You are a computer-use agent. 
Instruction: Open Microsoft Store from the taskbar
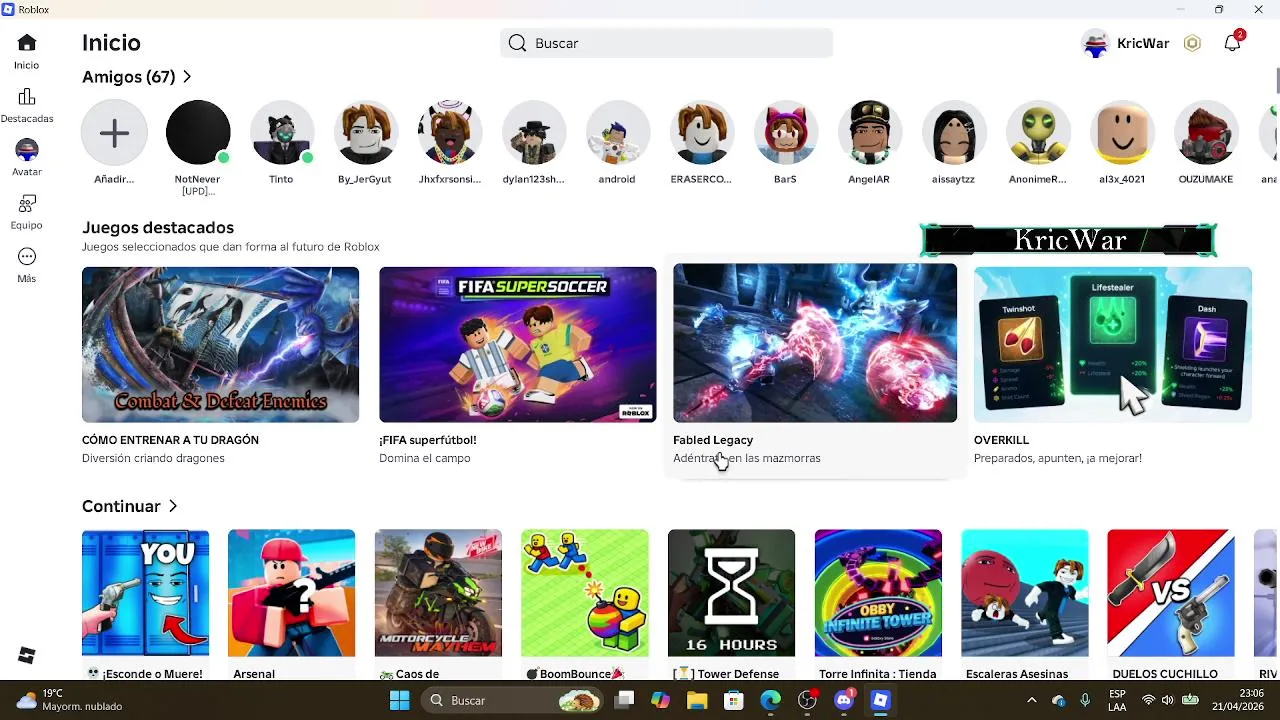click(734, 700)
